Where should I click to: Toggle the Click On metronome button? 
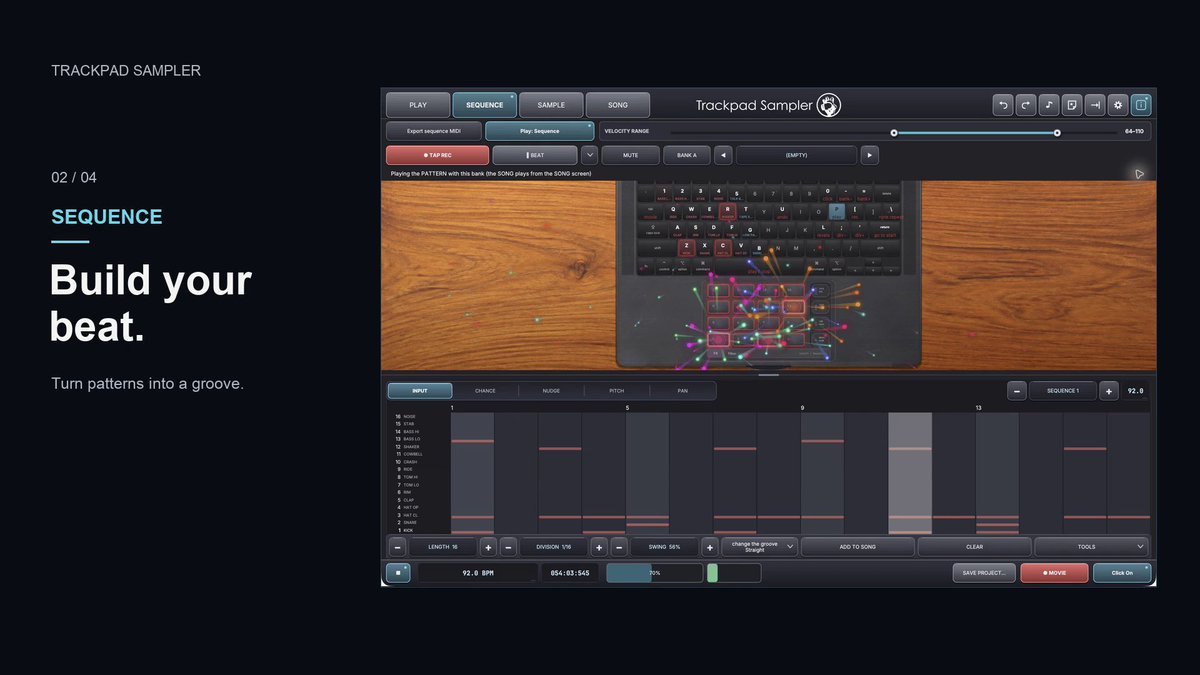click(x=1121, y=573)
